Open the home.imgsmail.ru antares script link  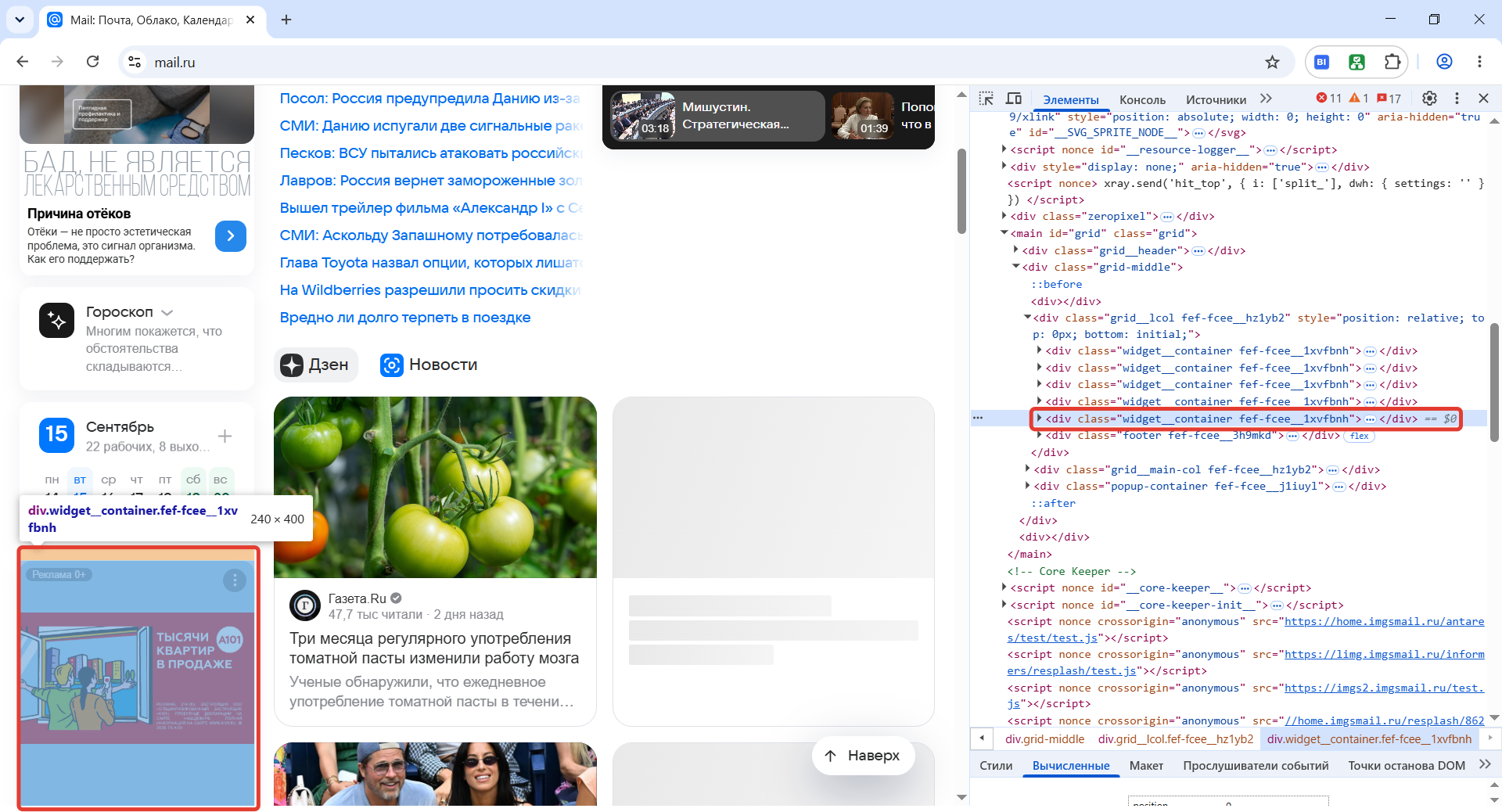coord(1245,630)
